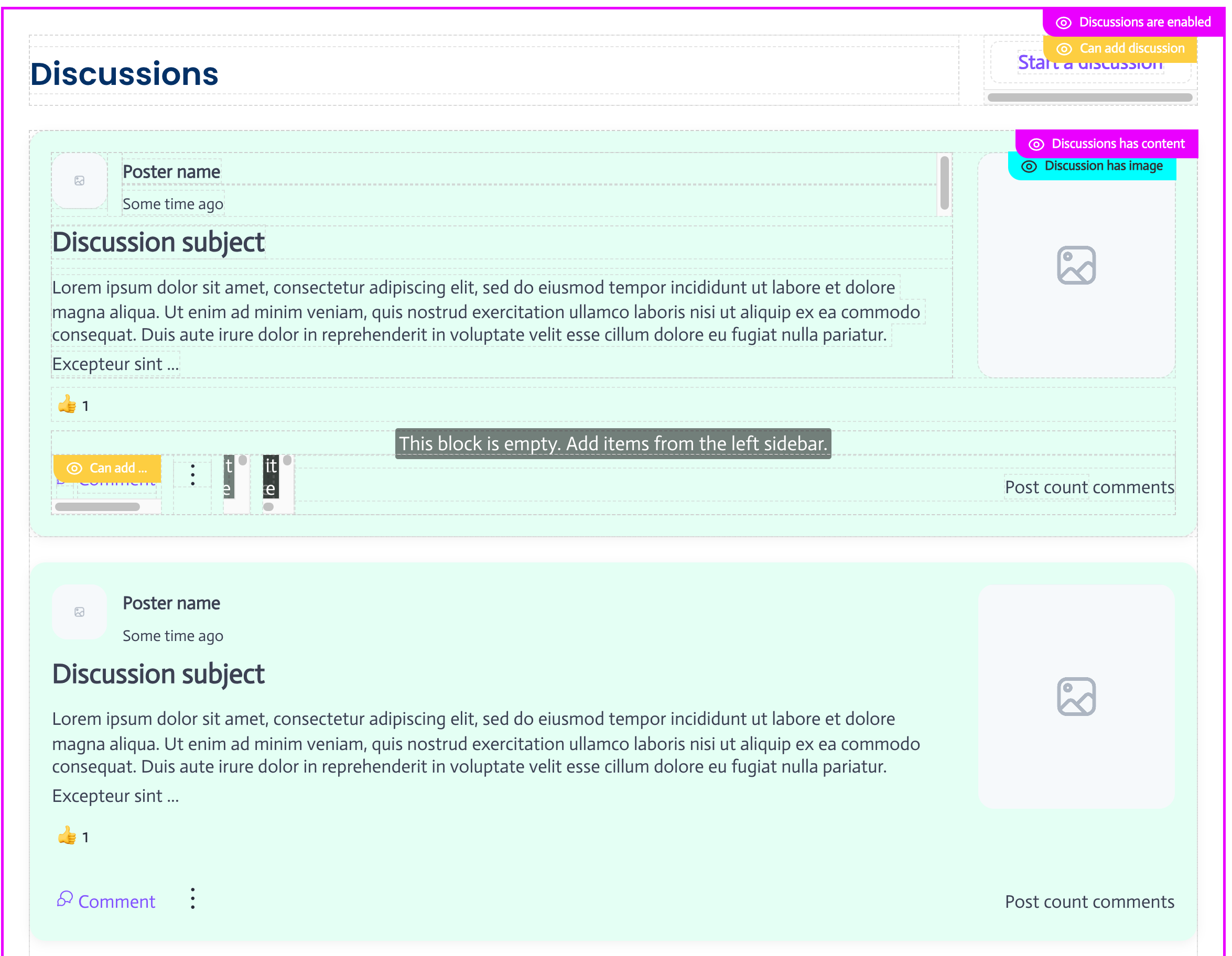Click the comment bubble icon in second discussion
The height and width of the screenshot is (956, 1232).
coord(65,898)
